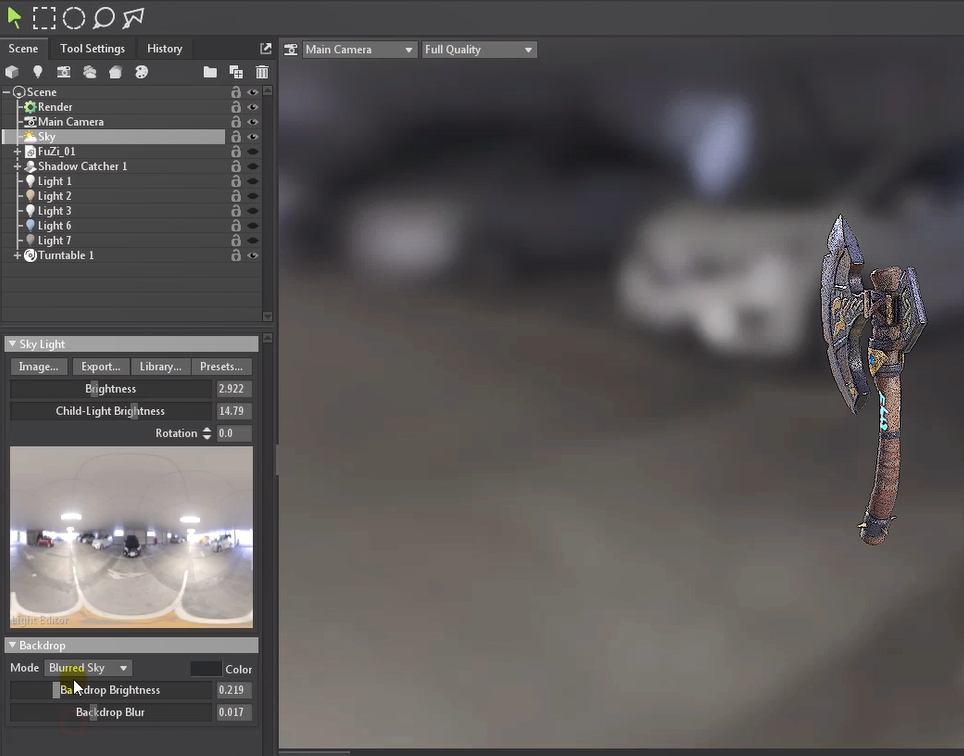Open the Full Quality viewport dropdown
The image size is (964, 756).
tap(479, 49)
